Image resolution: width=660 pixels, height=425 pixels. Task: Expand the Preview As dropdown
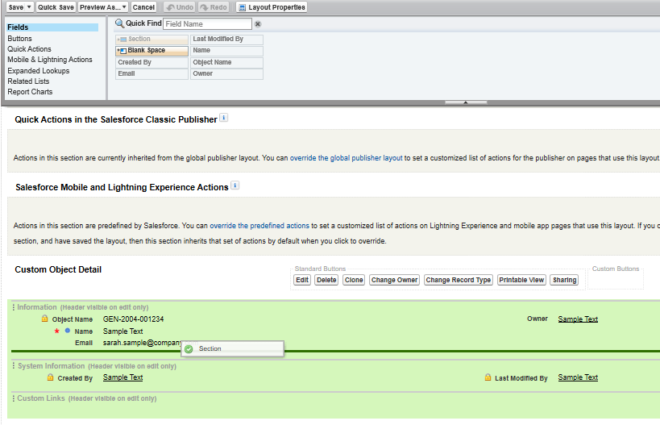click(x=123, y=7)
